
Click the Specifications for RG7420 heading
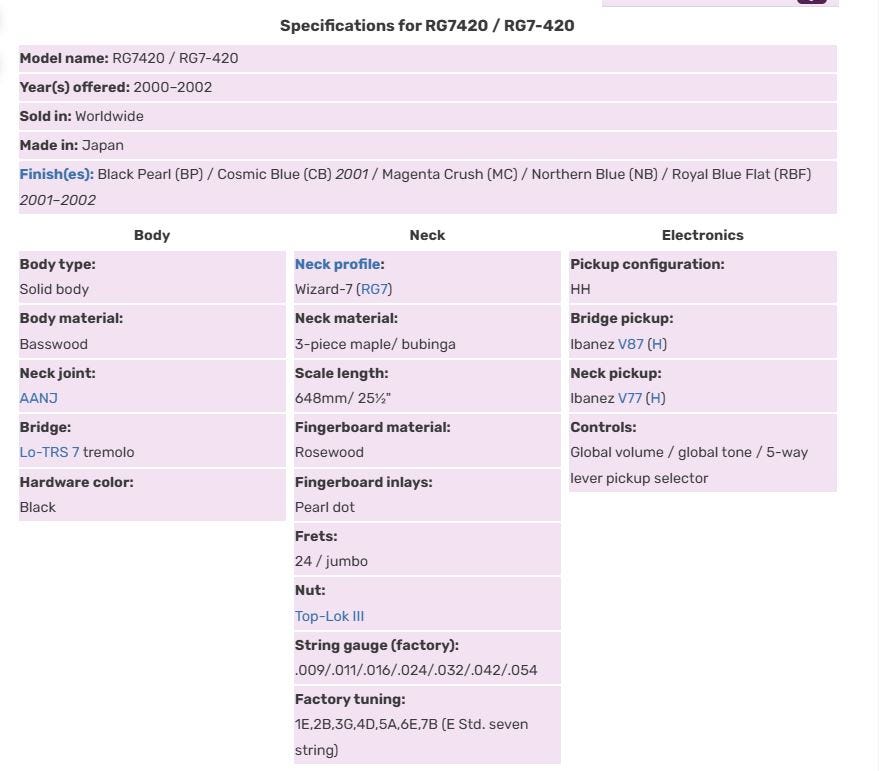tap(427, 26)
